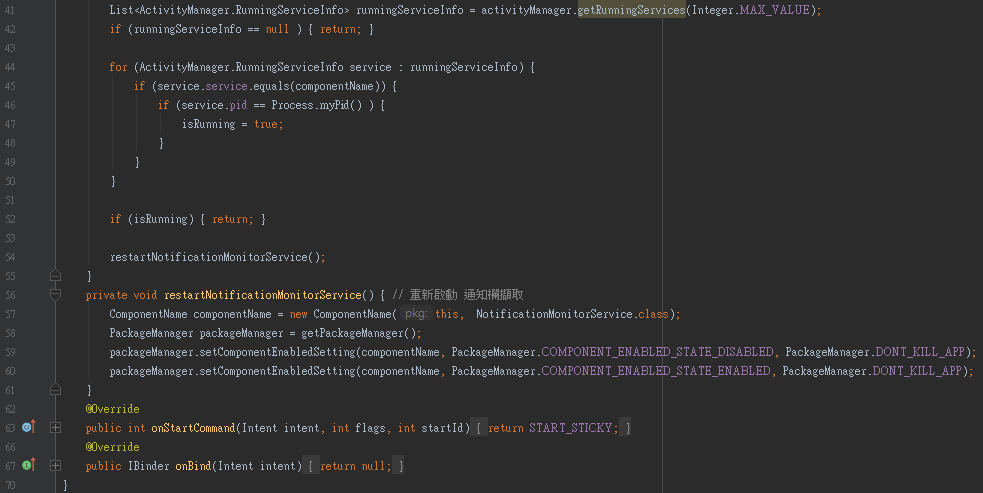Screen dimensions: 983x493
Task: Click the restartNotificationMonitorService method declaration name
Action: [263, 295]
